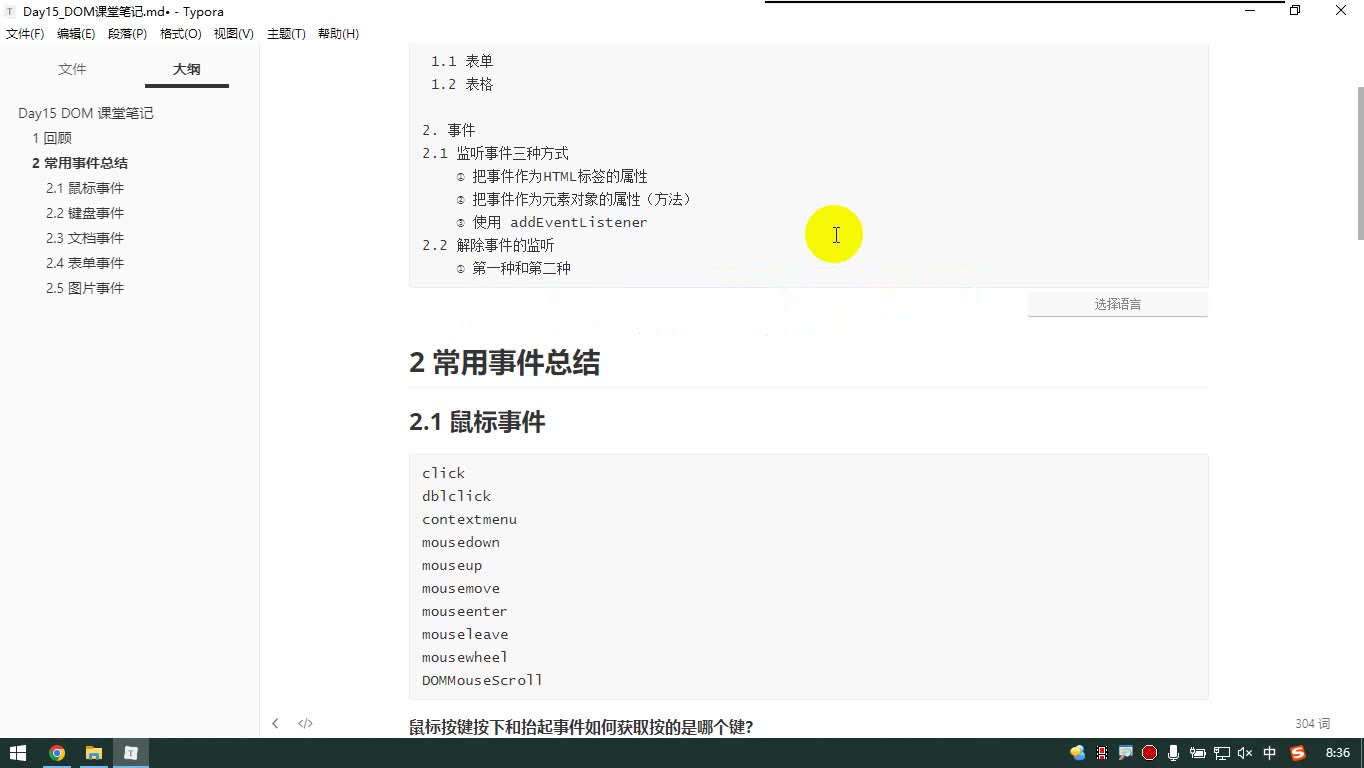Collapse sidebar with the left chevron icon
1364x768 pixels.
[275, 723]
